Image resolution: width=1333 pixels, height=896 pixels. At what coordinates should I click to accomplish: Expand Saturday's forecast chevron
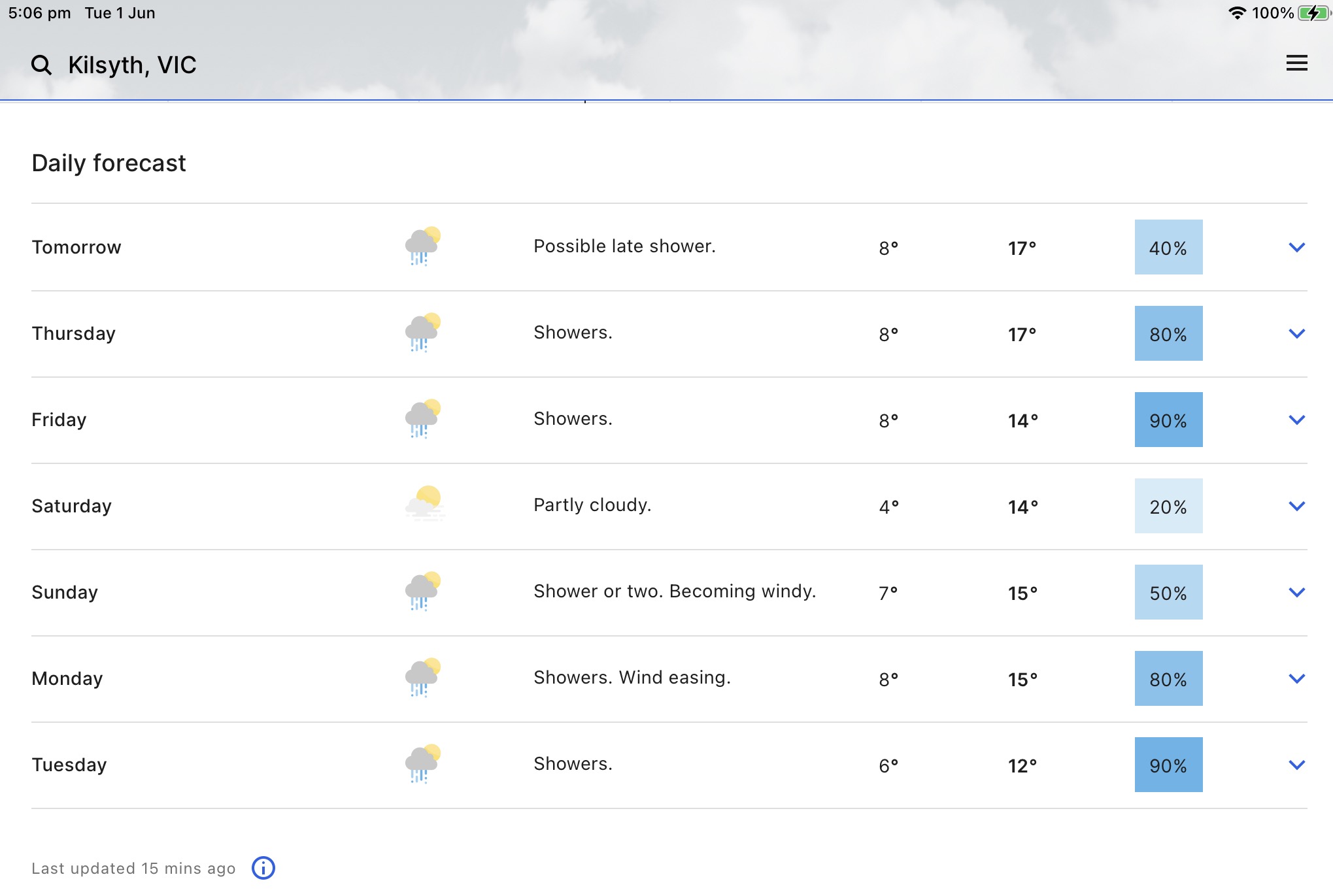(x=1296, y=506)
